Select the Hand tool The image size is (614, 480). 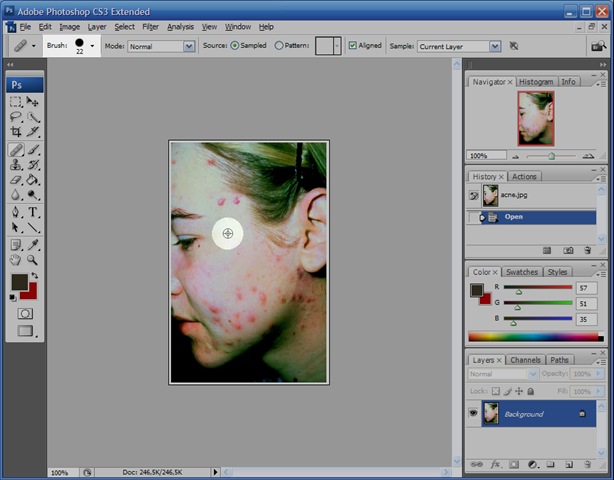pos(16,260)
